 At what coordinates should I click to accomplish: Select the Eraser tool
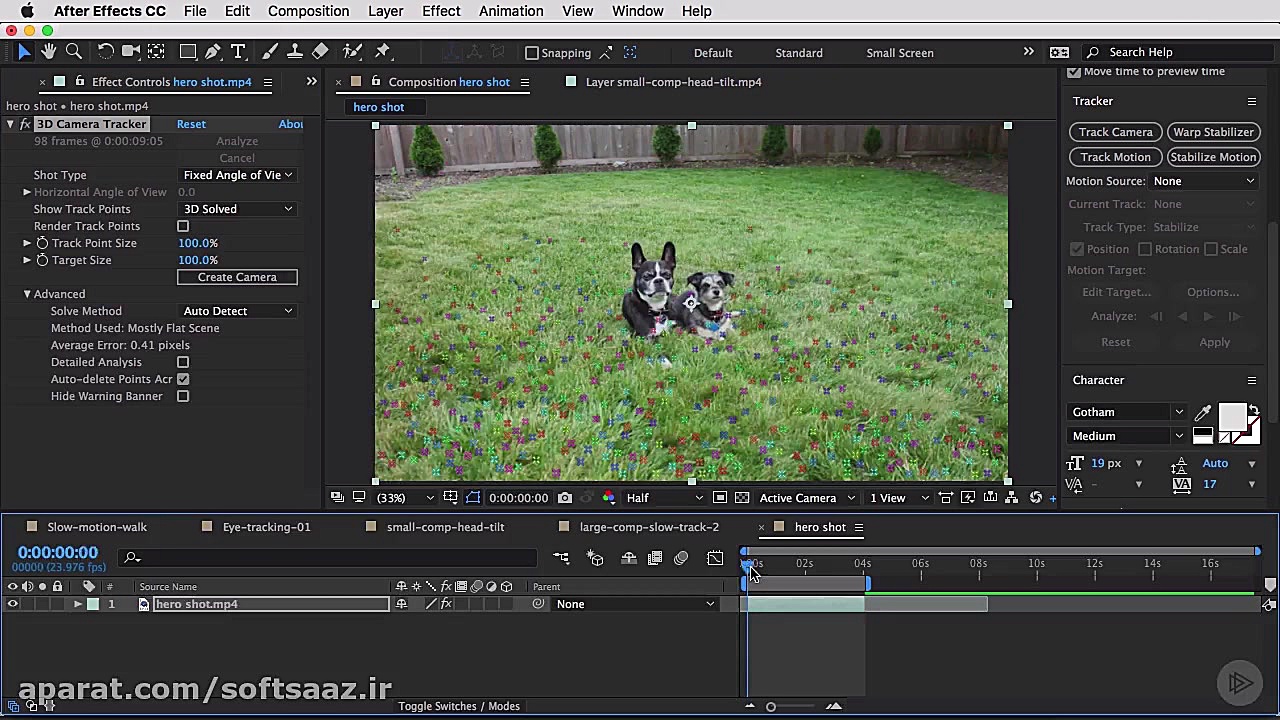pos(320,52)
